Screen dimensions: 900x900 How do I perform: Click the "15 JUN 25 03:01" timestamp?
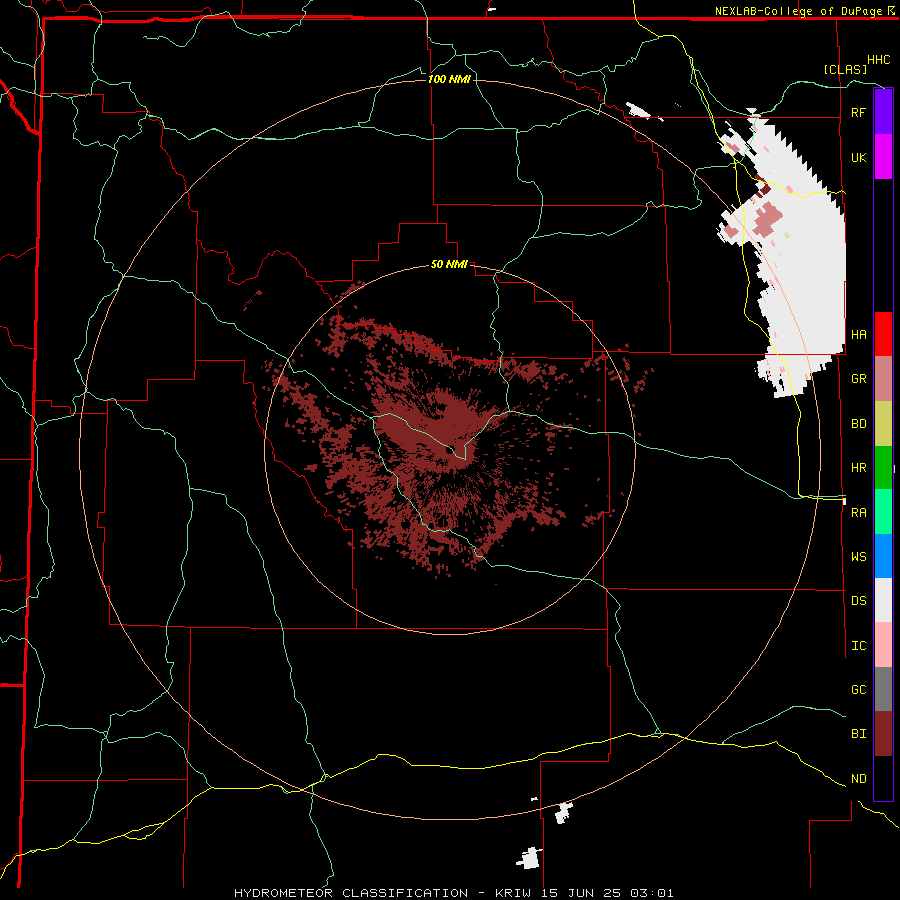608,893
